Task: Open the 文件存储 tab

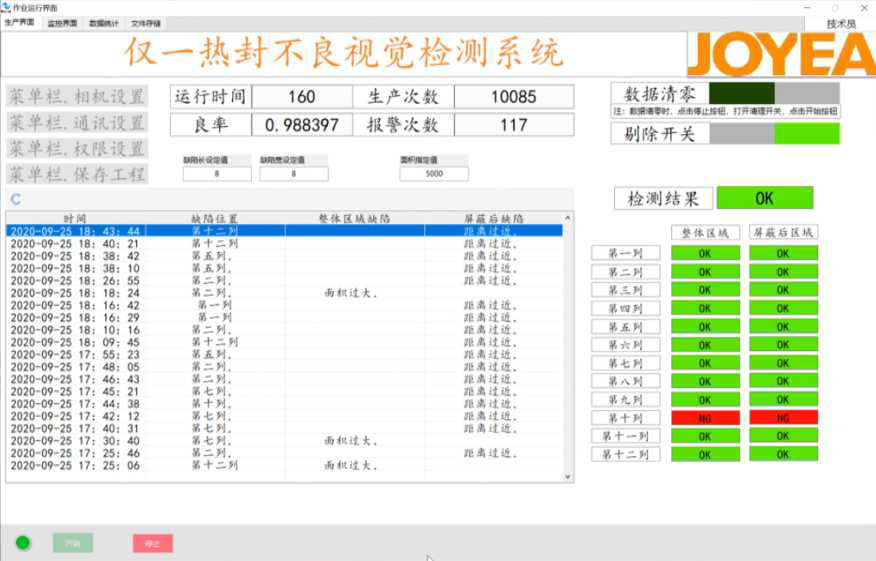Action: (x=146, y=23)
